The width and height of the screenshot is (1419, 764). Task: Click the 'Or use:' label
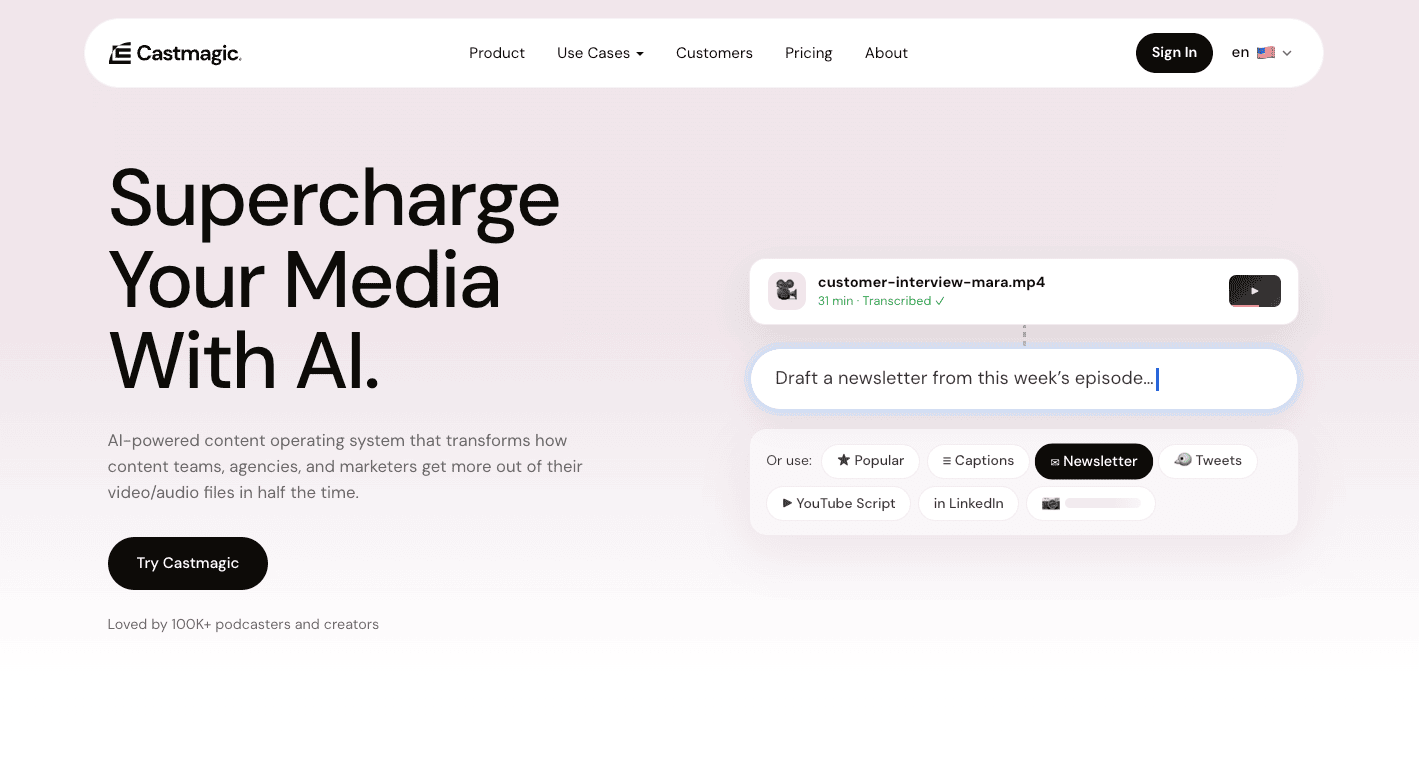click(789, 461)
